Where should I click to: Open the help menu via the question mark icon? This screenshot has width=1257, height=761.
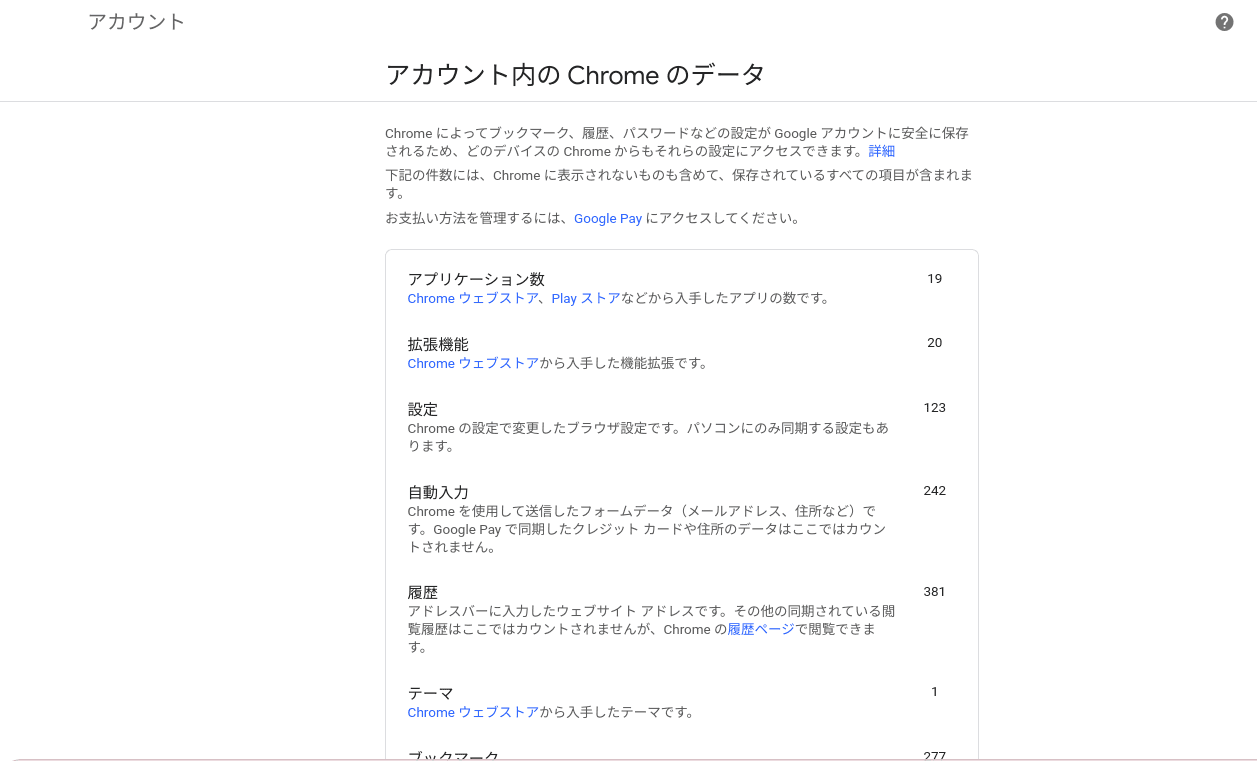[x=1223, y=21]
